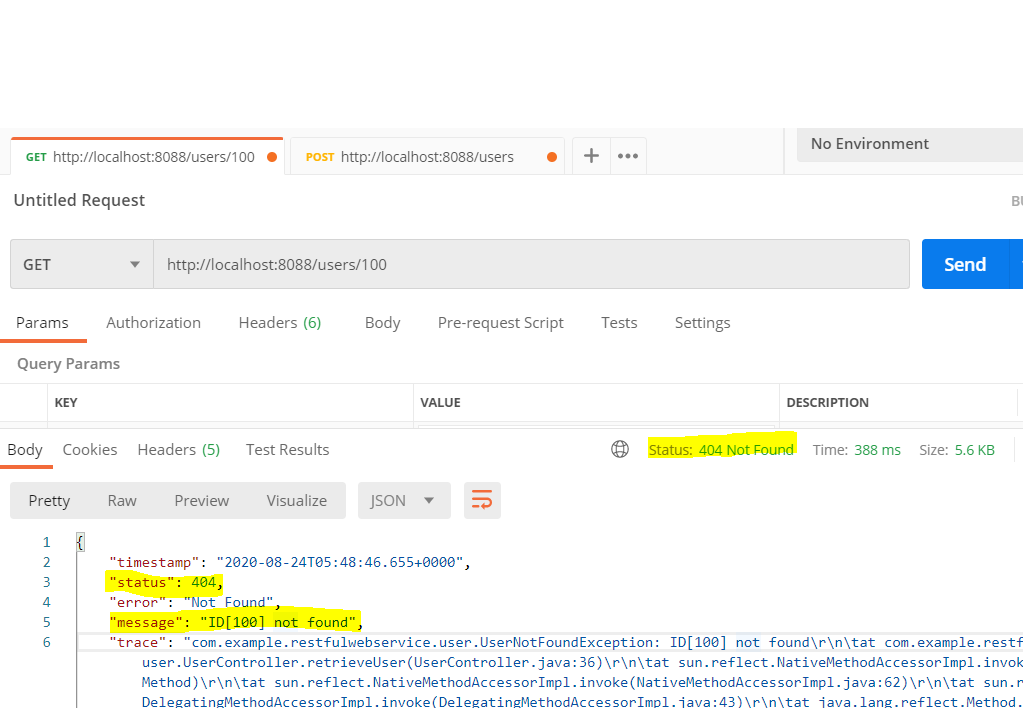Open the Test Results tab
Viewport: 1023px width, 708px height.
tap(288, 450)
